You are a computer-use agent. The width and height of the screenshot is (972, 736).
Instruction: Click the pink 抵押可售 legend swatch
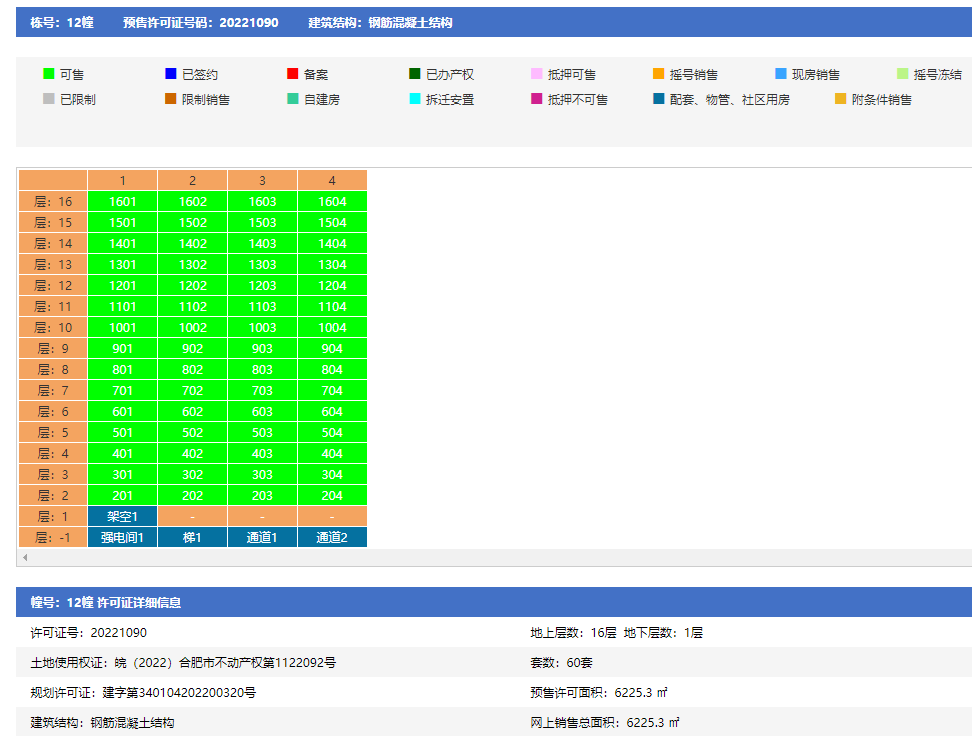click(x=537, y=74)
